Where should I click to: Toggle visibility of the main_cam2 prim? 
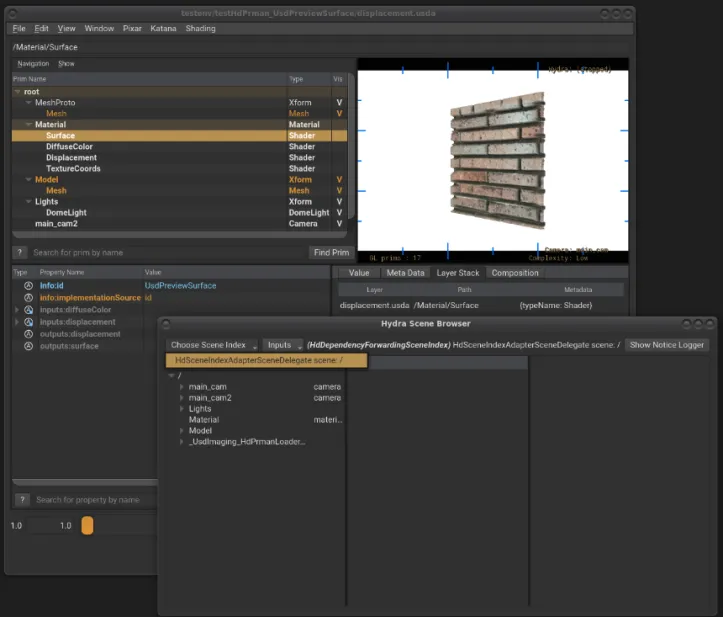click(x=339, y=224)
